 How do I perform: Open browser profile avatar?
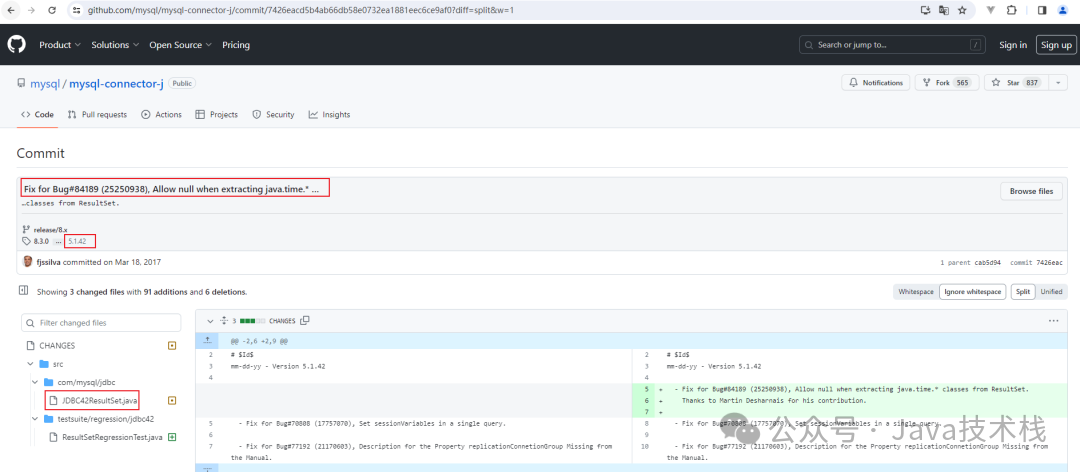point(1061,10)
